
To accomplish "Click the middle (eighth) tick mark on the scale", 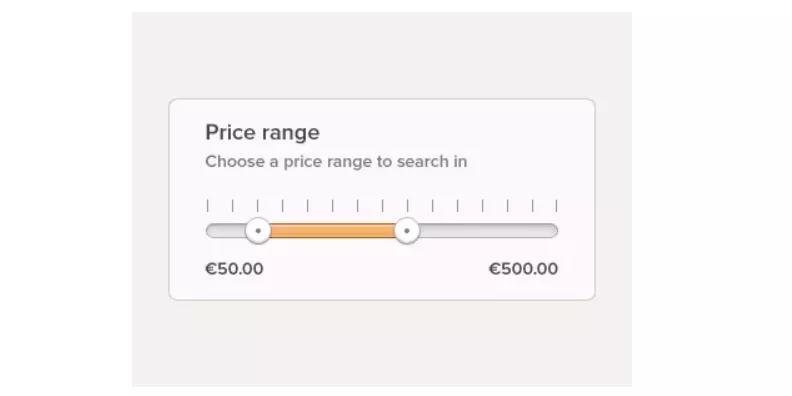I will (x=382, y=206).
